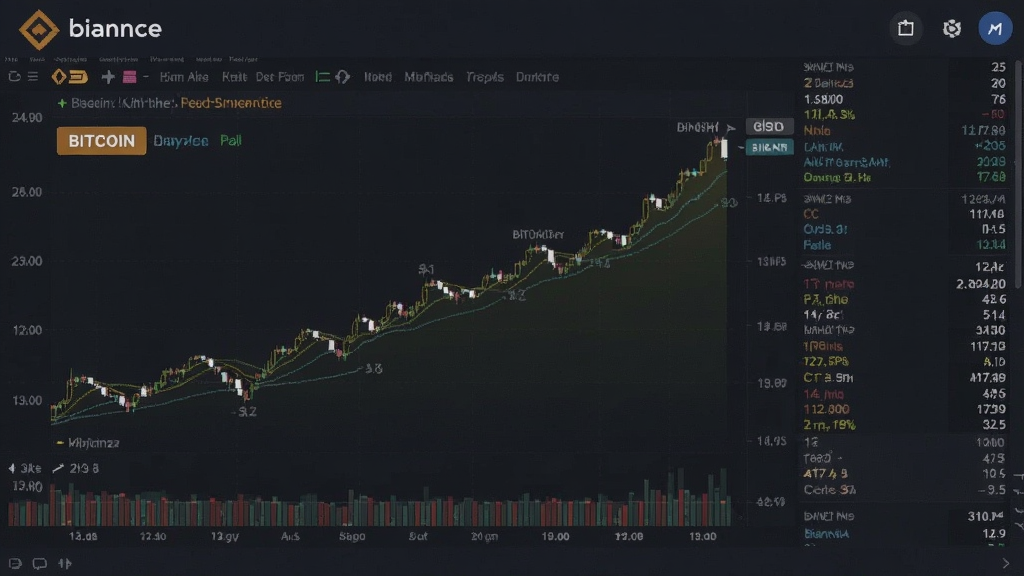Open the blue M profile avatar
Image resolution: width=1024 pixels, height=576 pixels.
[995, 28]
